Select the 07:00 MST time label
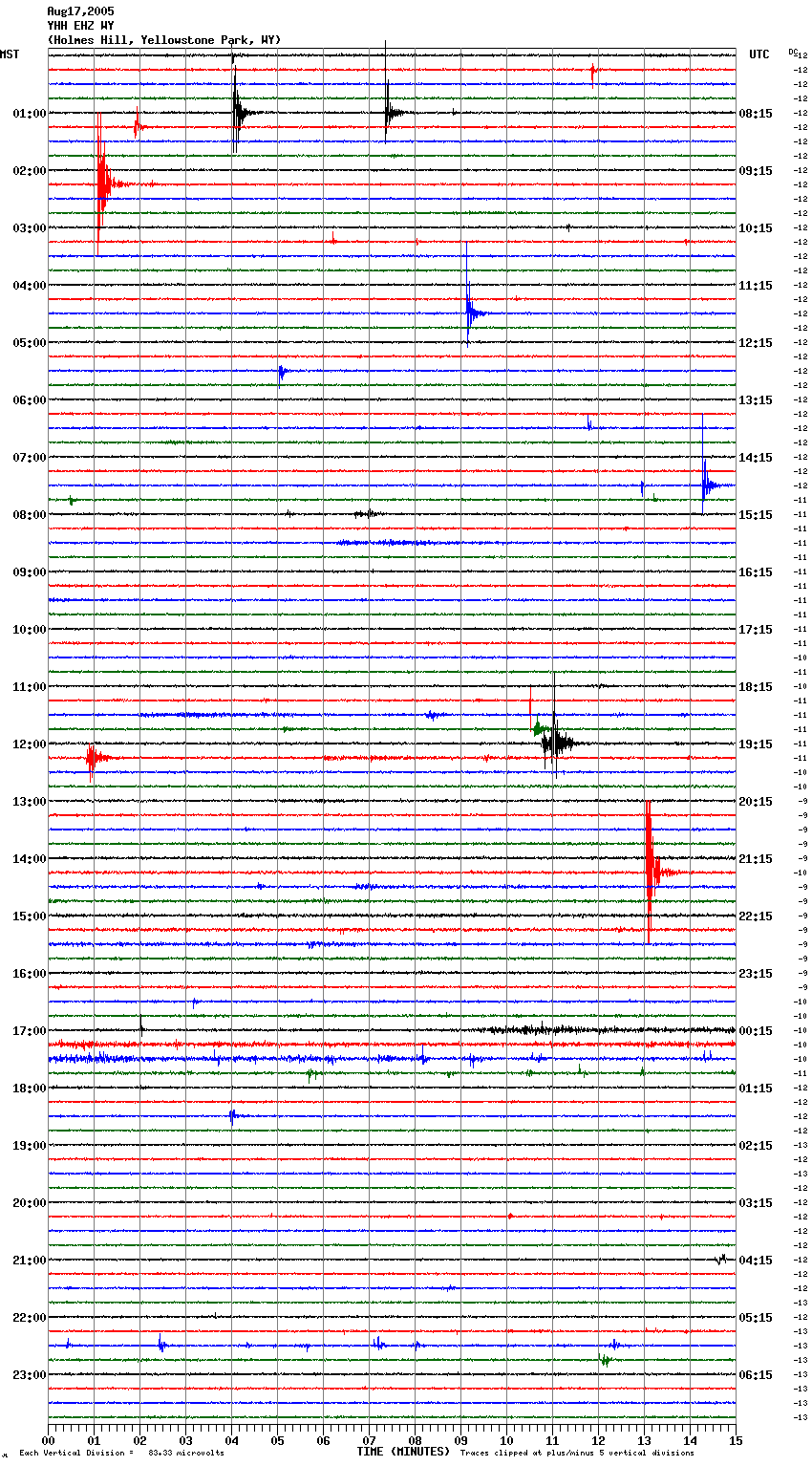Viewport: 812px width, 1466px height. pos(30,458)
